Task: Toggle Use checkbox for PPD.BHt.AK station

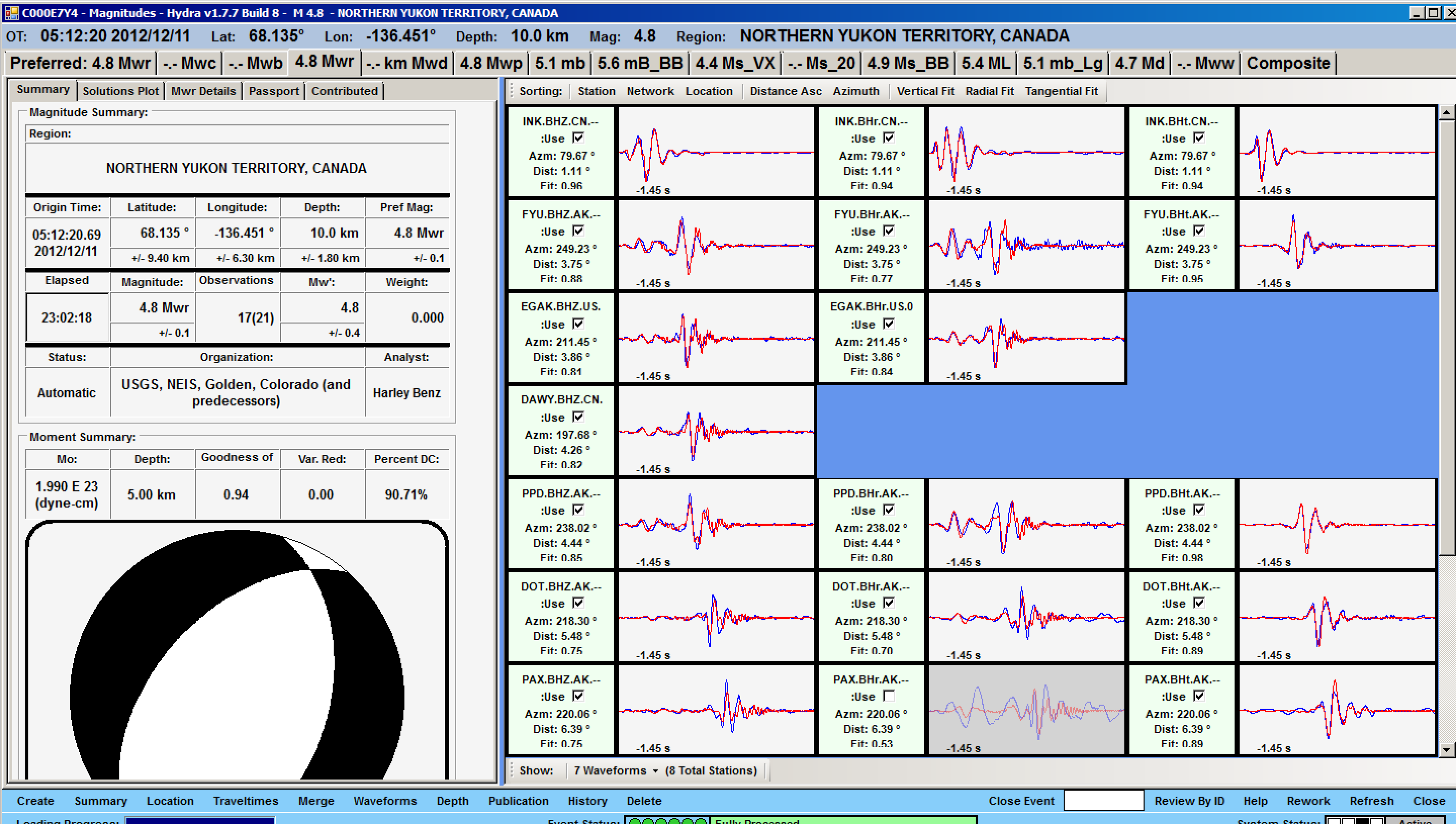Action: click(1199, 510)
